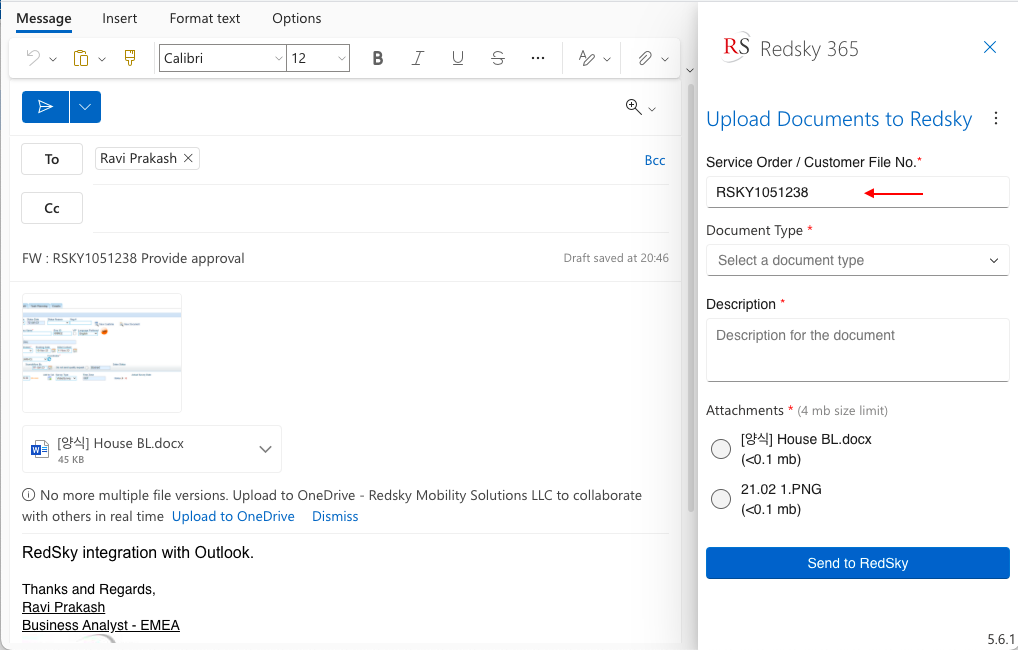The image size is (1018, 650).
Task: Open the Select a document type dropdown
Action: pyautogui.click(x=858, y=260)
